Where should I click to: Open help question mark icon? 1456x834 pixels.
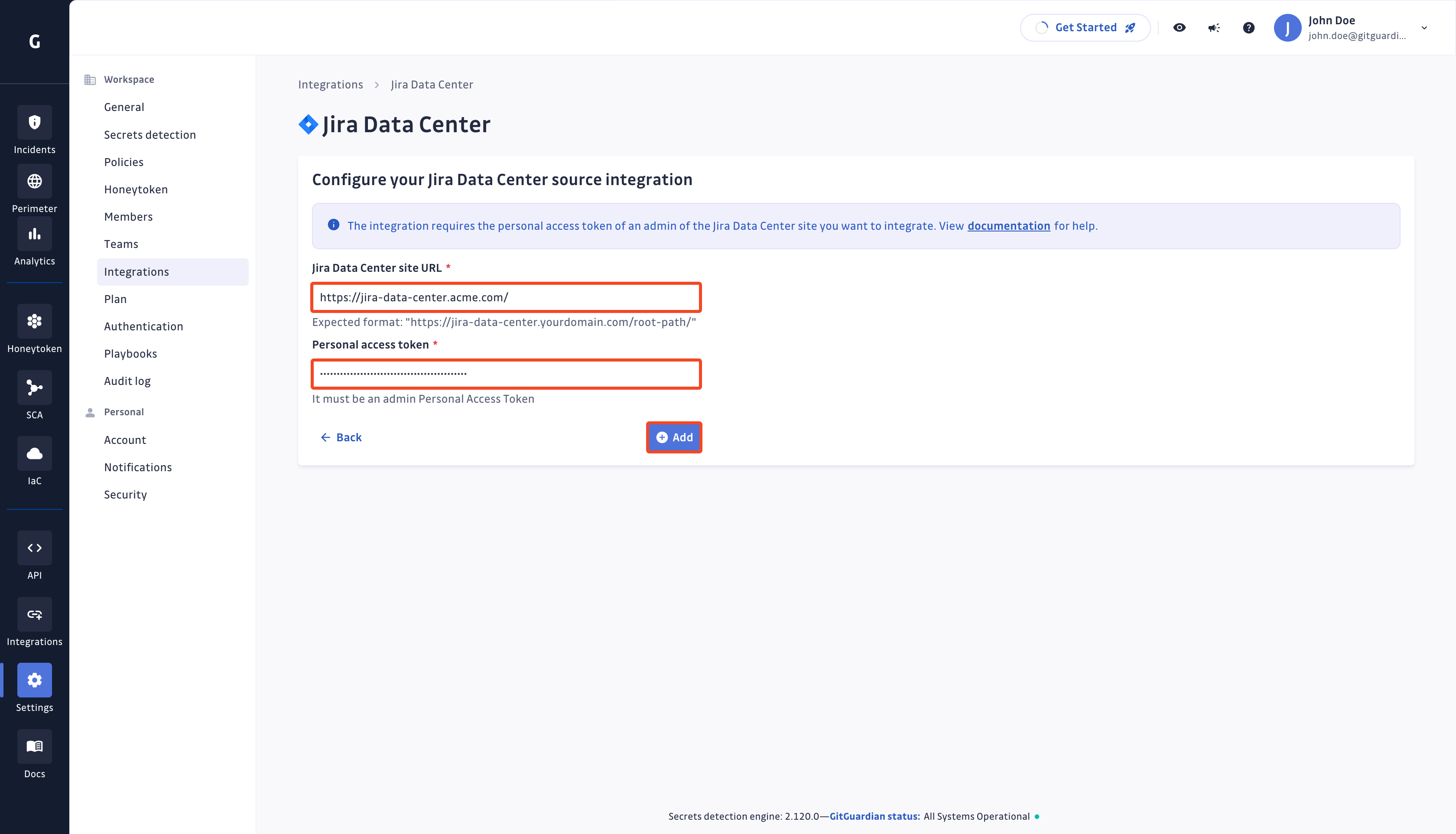(1249, 27)
